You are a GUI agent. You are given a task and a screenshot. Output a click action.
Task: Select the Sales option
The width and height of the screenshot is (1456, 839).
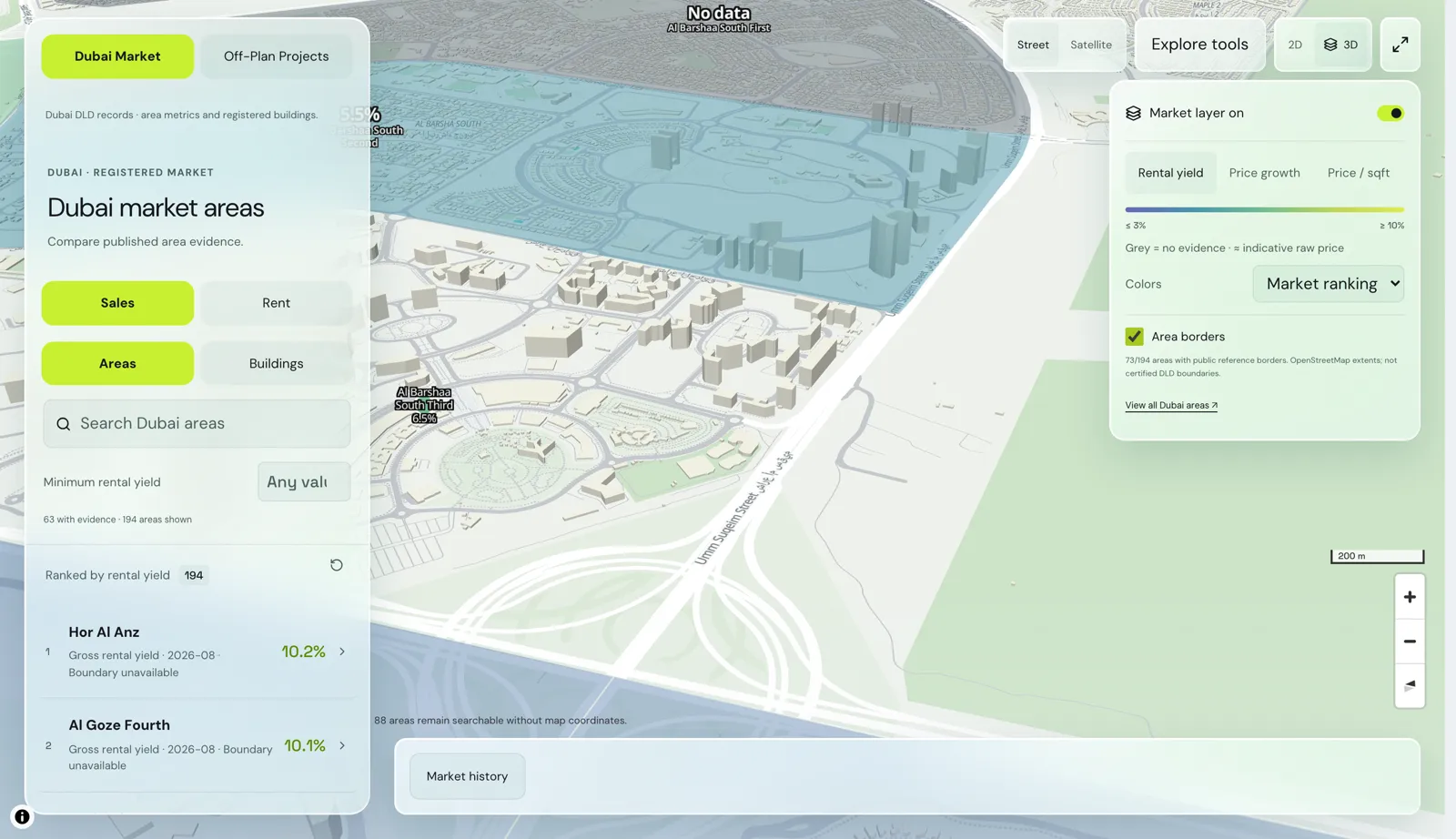point(117,303)
